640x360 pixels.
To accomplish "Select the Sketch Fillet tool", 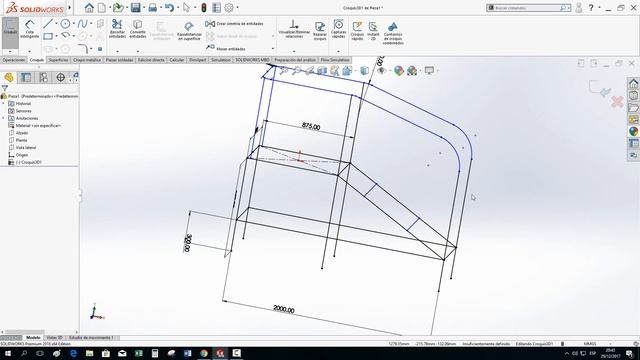I will point(82,49).
